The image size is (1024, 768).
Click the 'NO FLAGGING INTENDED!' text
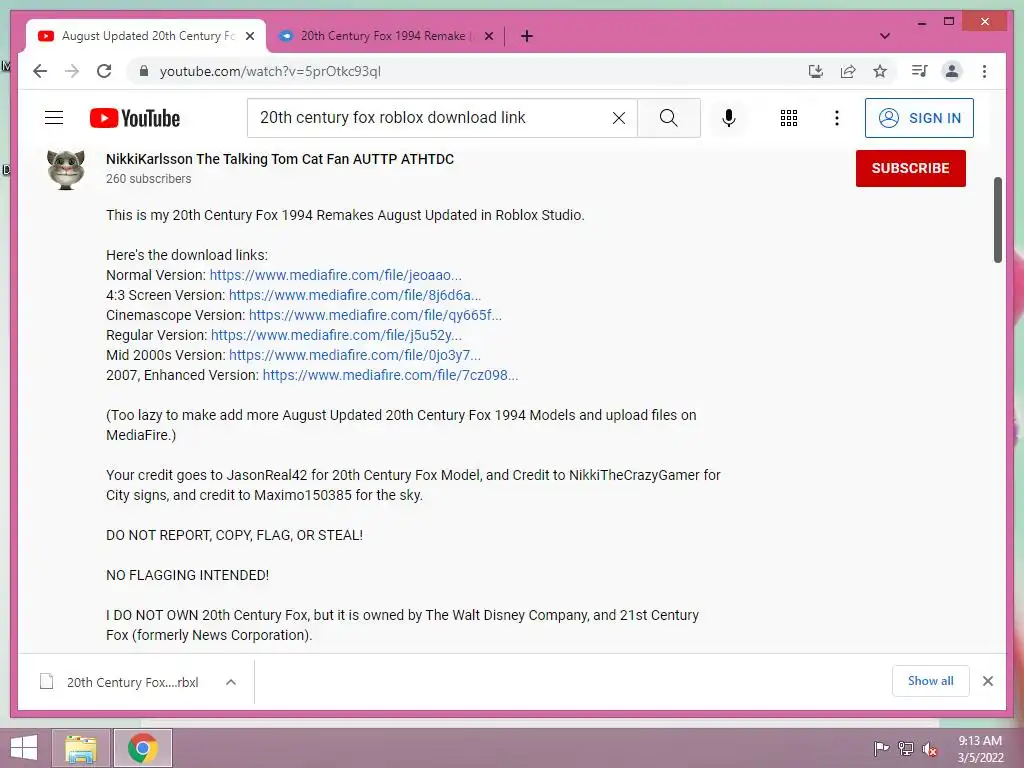point(187,575)
